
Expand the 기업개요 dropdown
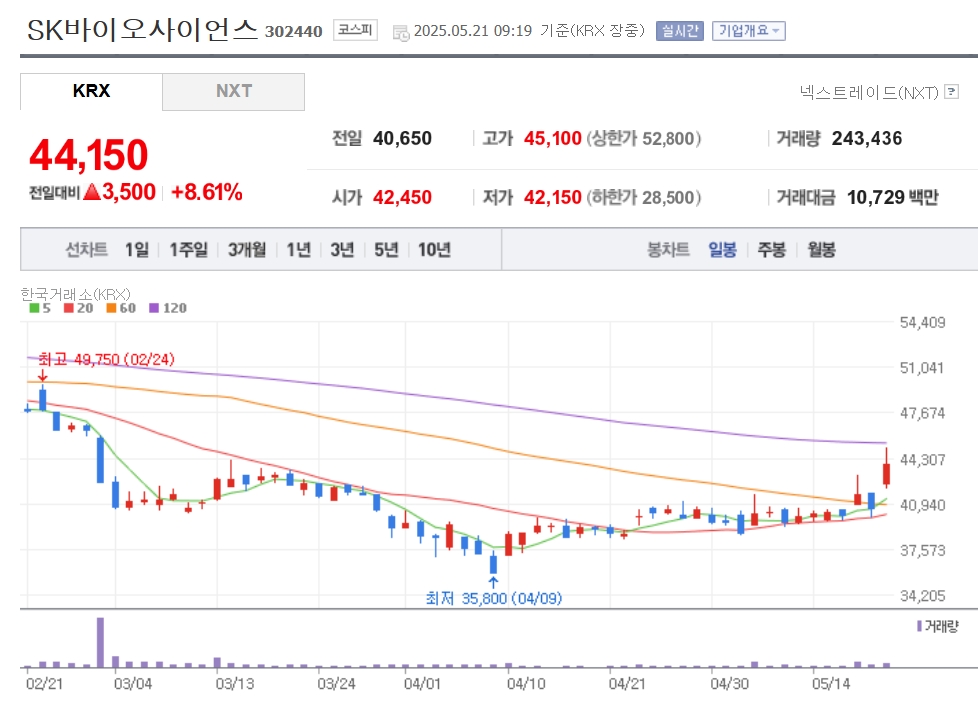click(x=748, y=31)
